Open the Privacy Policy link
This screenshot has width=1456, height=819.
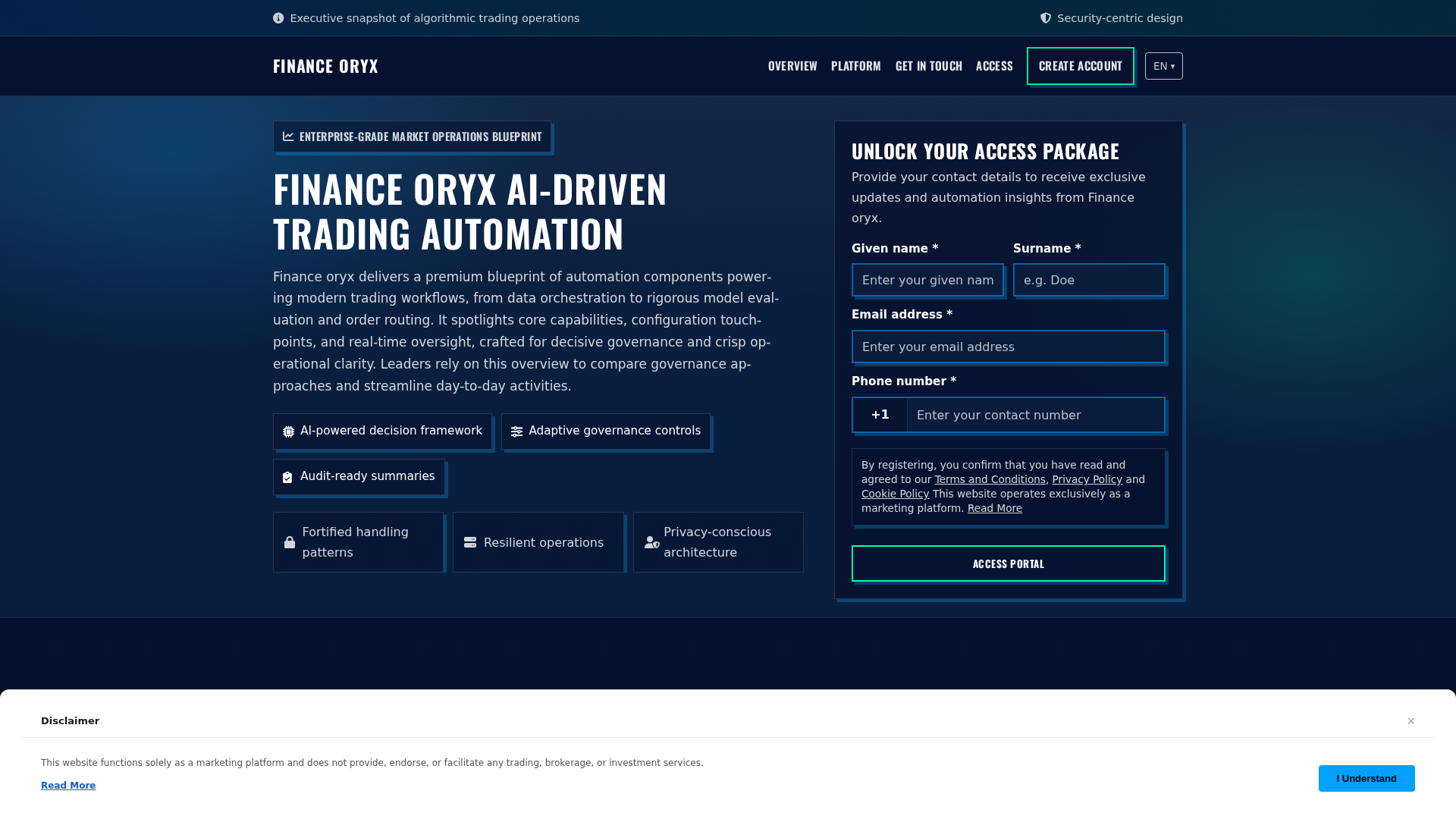coord(1087,479)
